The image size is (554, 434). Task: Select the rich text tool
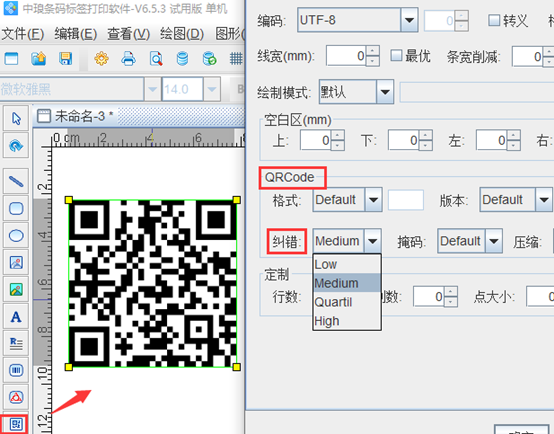point(16,343)
